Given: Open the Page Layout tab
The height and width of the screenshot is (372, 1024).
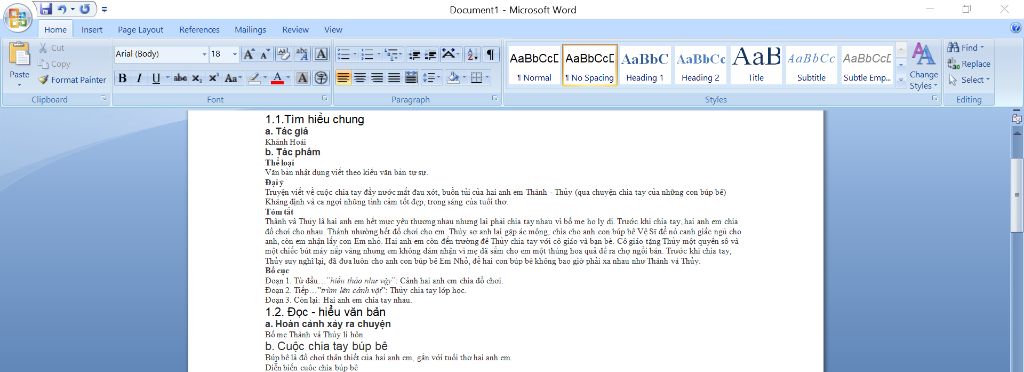Looking at the screenshot, I should click(140, 29).
